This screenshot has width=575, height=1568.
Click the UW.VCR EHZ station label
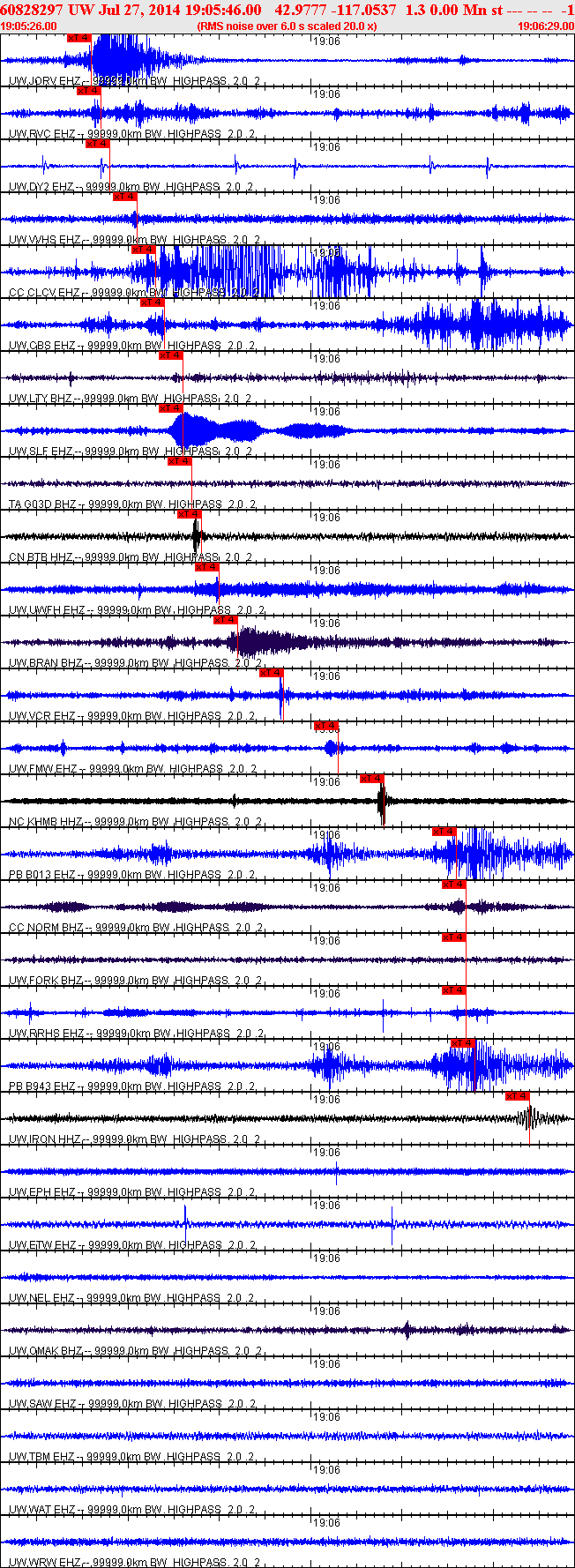pyautogui.click(x=41, y=716)
